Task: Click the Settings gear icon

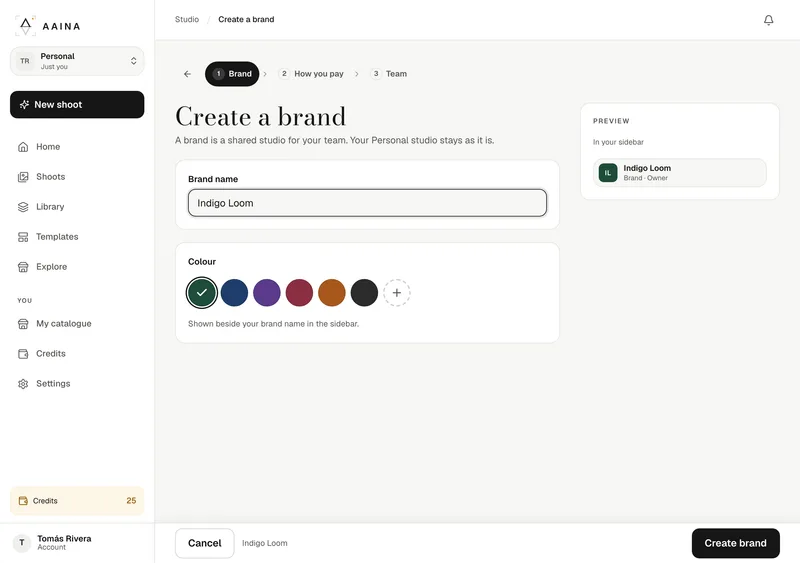Action: point(23,384)
